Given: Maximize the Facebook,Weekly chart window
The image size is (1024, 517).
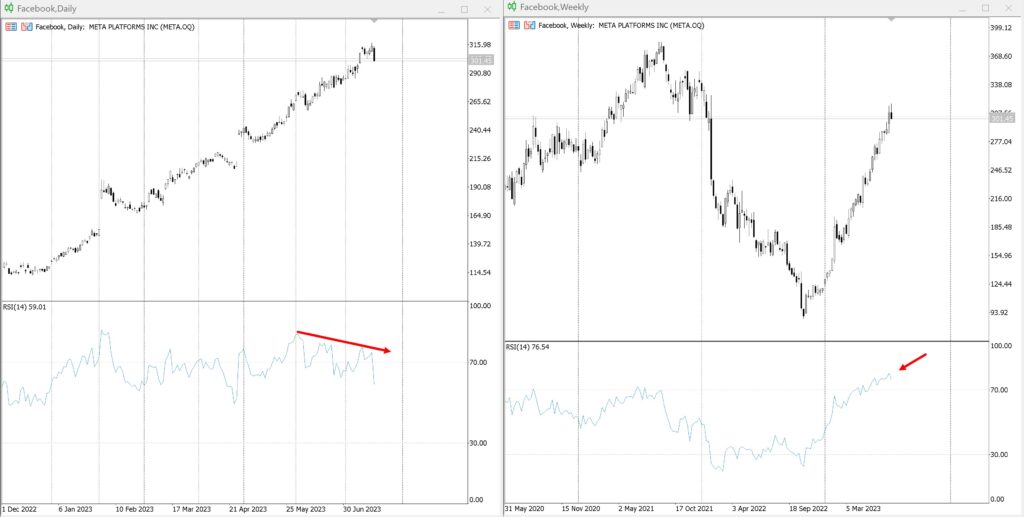Looking at the screenshot, I should [966, 8].
